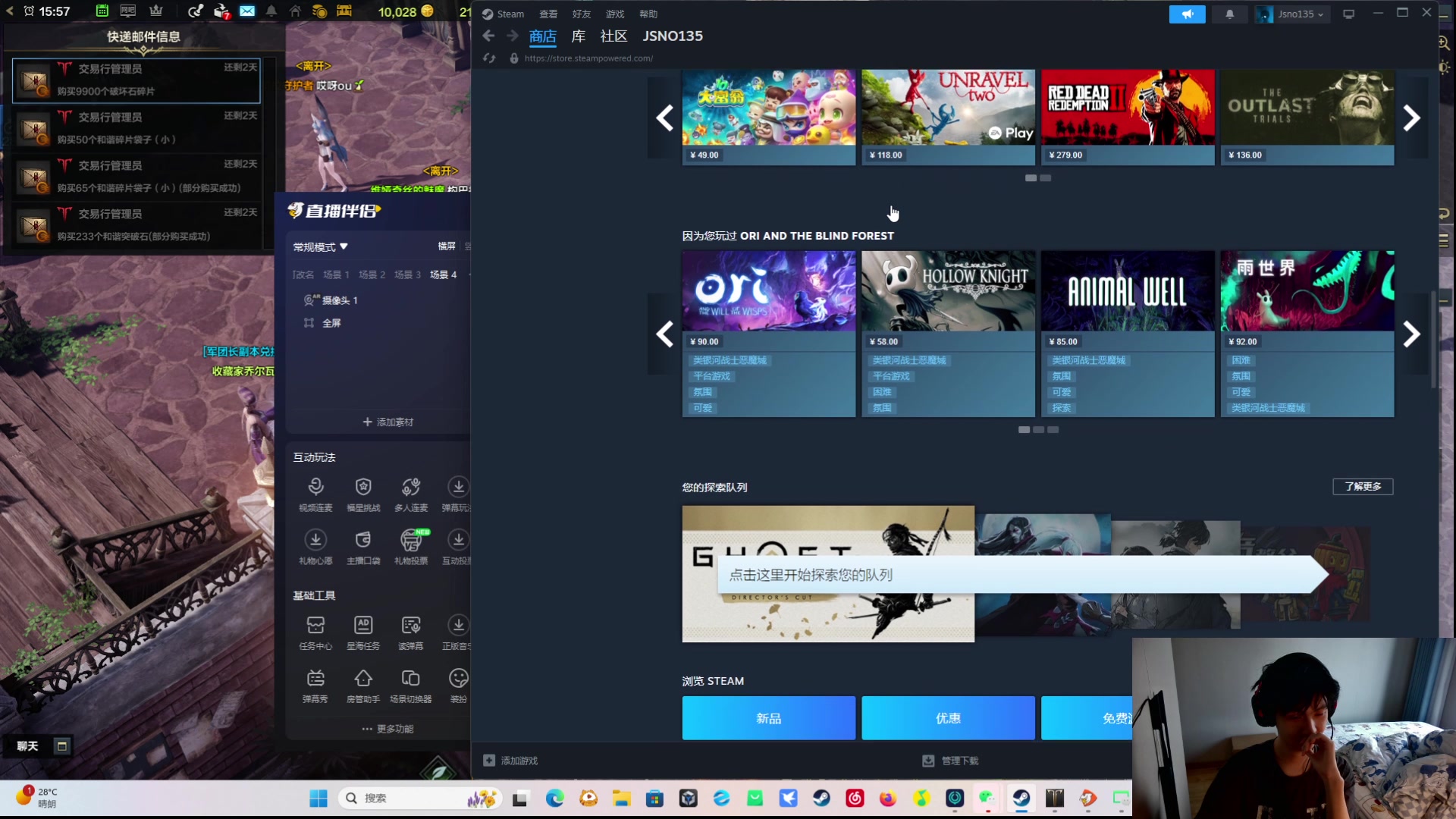The width and height of the screenshot is (1456, 819).
Task: Open Steam 查看 menu
Action: click(x=548, y=14)
